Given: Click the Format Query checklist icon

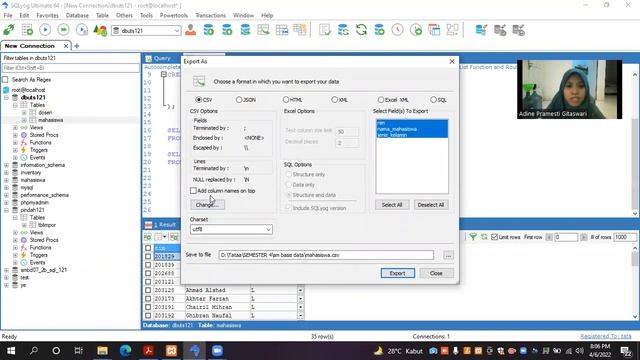Looking at the screenshot, I should tap(325, 30).
